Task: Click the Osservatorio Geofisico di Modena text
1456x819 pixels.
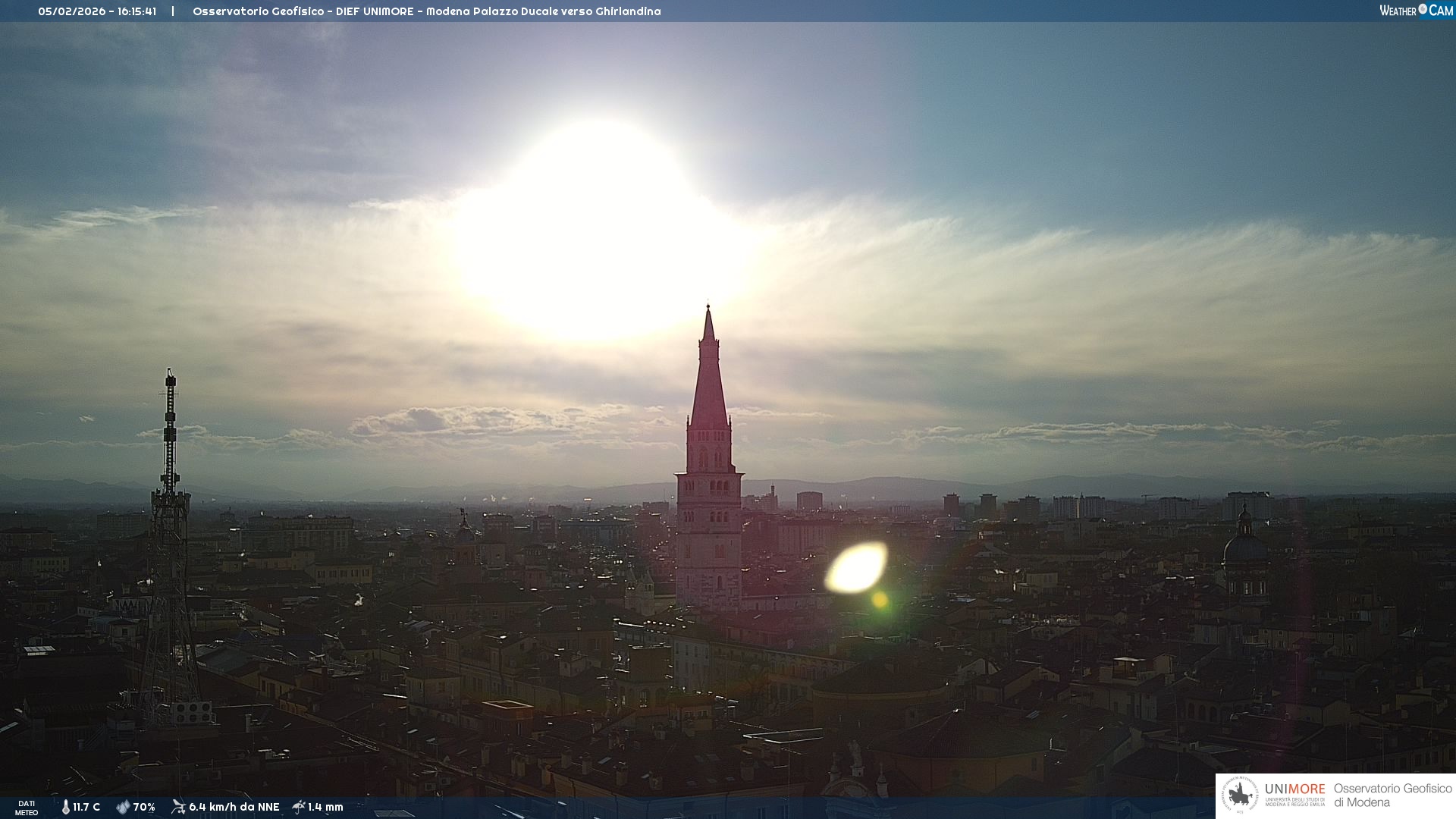Action: (1392, 795)
